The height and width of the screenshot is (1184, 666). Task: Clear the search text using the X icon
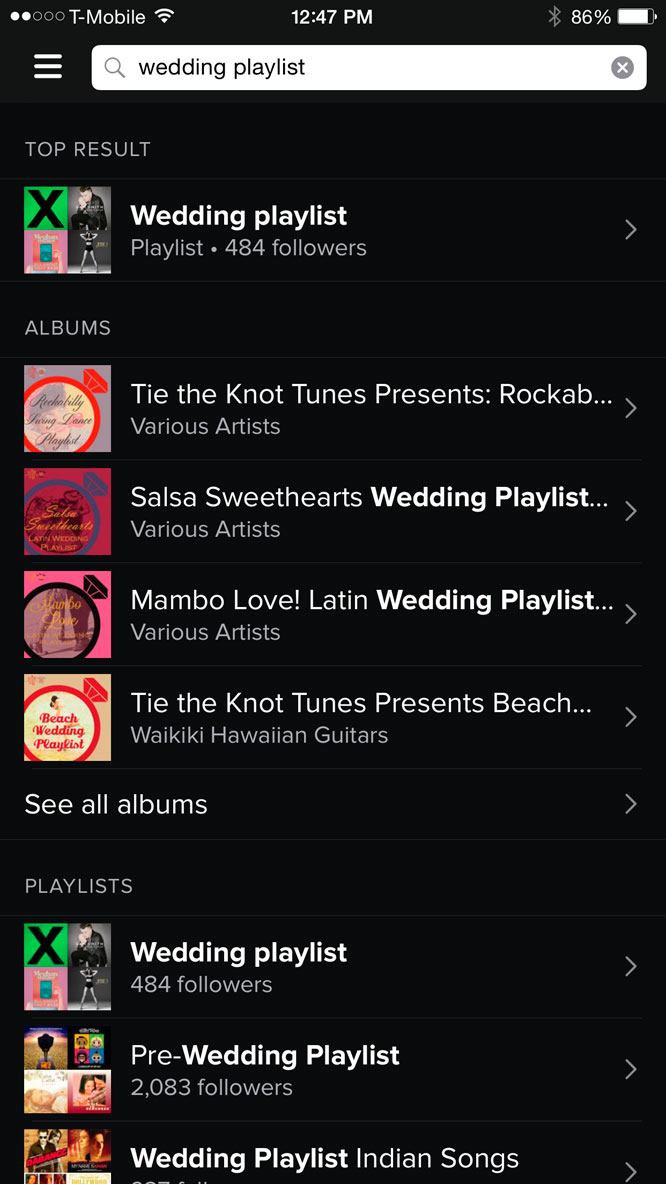(622, 67)
